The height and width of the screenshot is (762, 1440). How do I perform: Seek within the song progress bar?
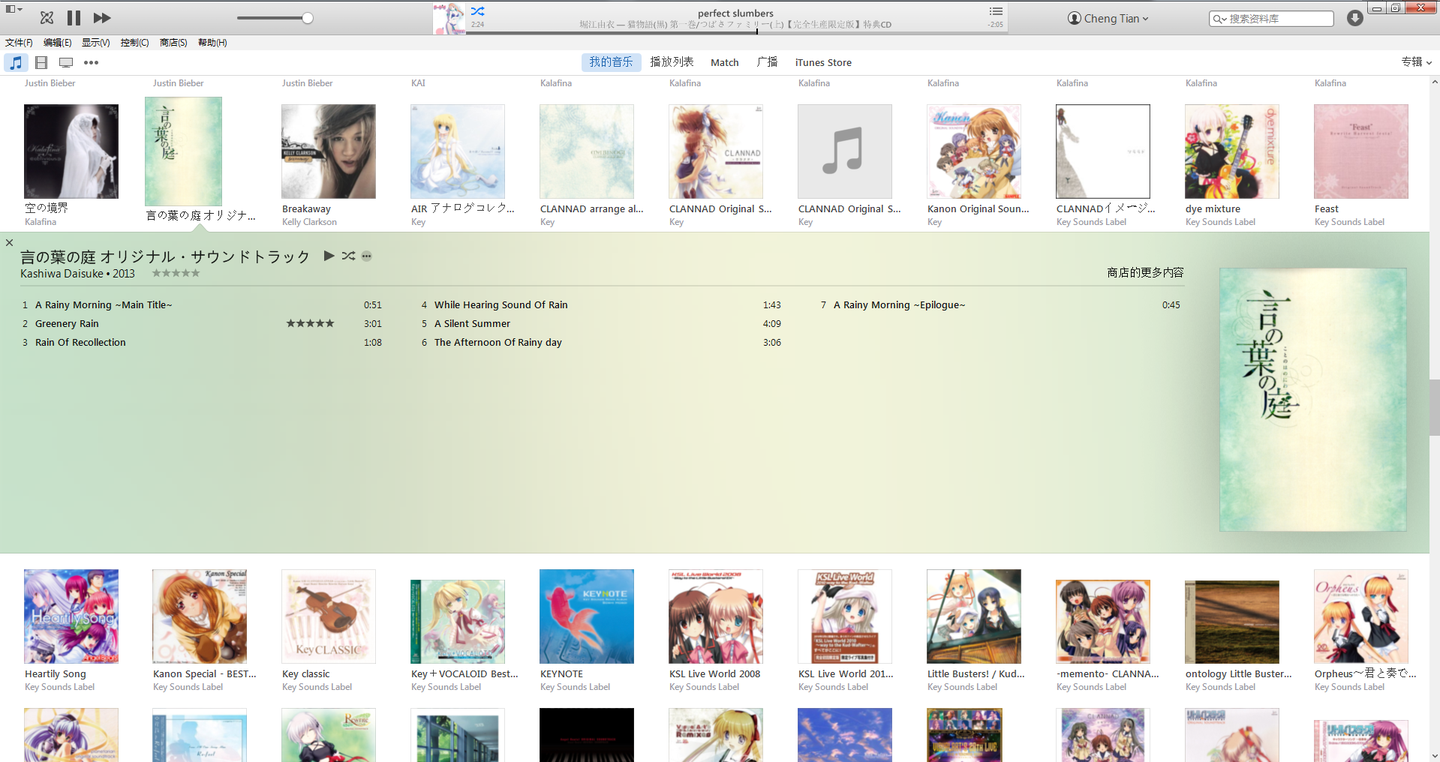736,33
